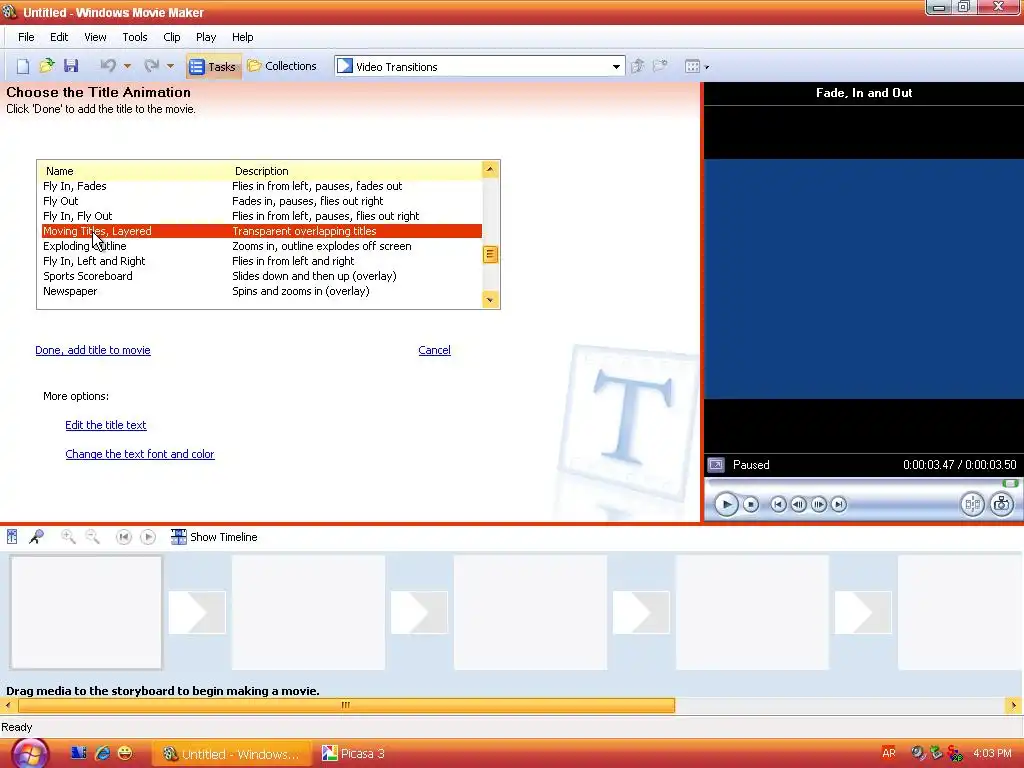Image resolution: width=1024 pixels, height=768 pixels.
Task: Undo the last action
Action: [108, 66]
